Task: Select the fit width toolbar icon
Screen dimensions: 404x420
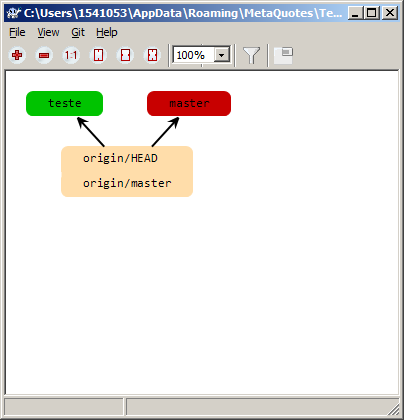Action: [x=125, y=55]
